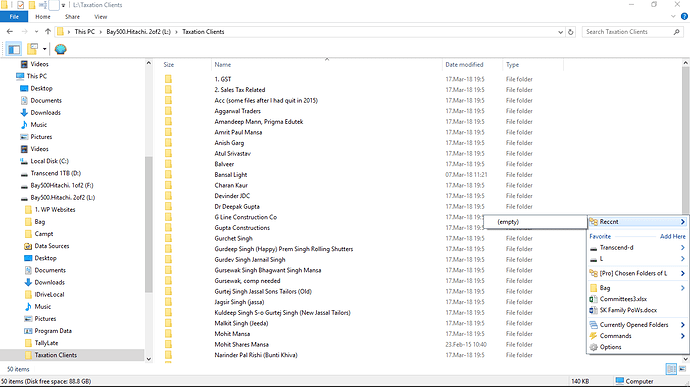Image resolution: width=690 pixels, height=387 pixels.
Task: Expand the ribbon using the chevron
Action: (673, 17)
